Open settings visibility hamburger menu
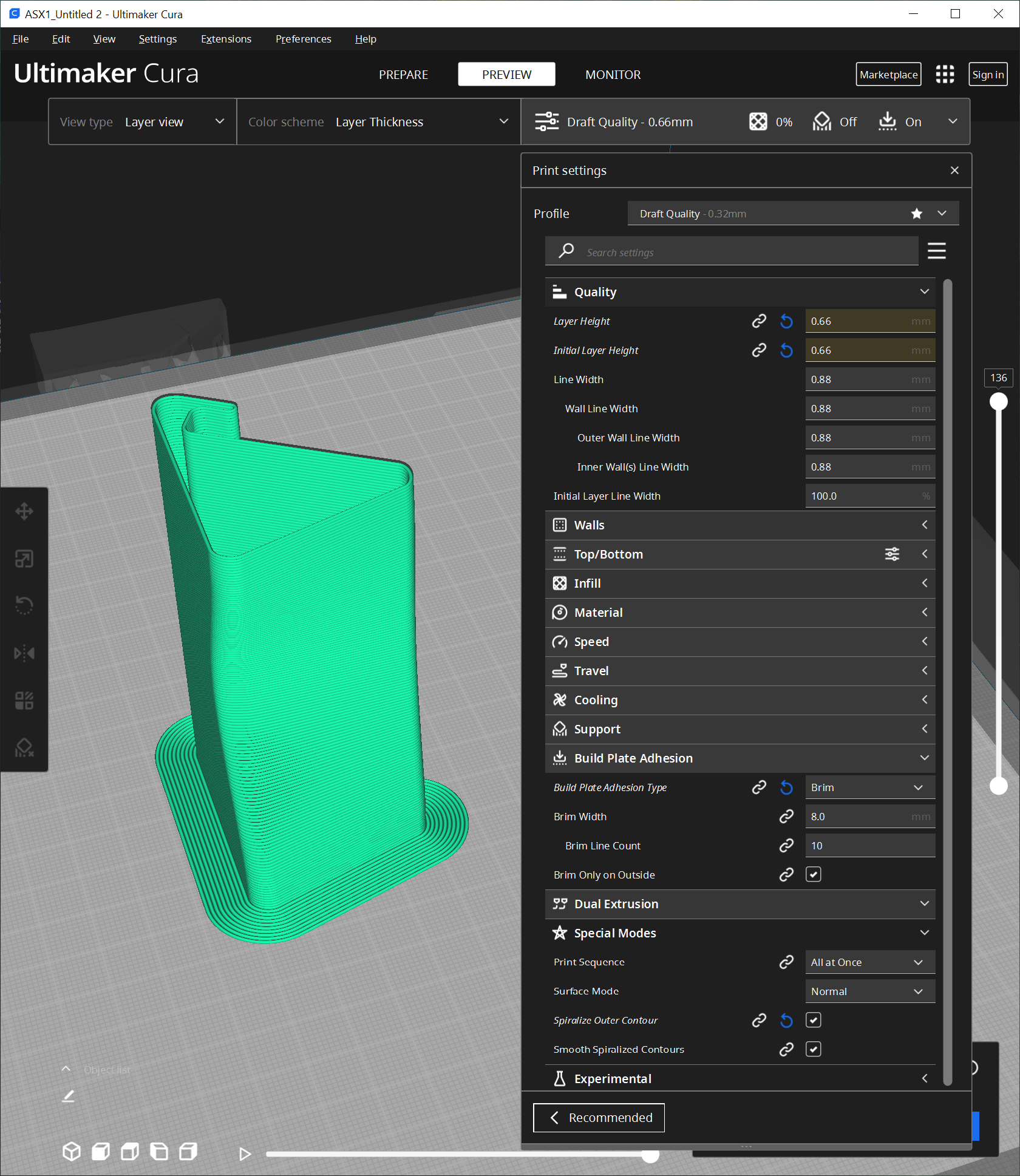Image resolution: width=1020 pixels, height=1176 pixels. tap(937, 251)
